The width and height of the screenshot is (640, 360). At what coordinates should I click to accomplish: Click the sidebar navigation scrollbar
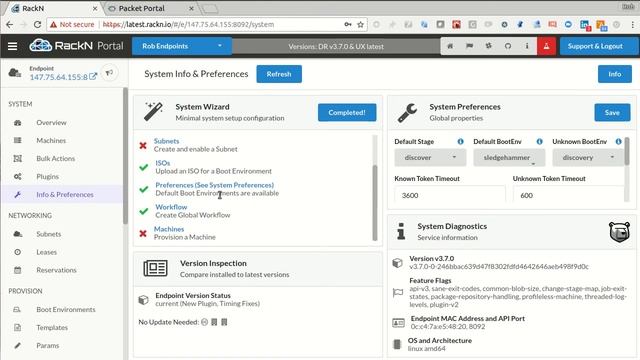pos(125,156)
